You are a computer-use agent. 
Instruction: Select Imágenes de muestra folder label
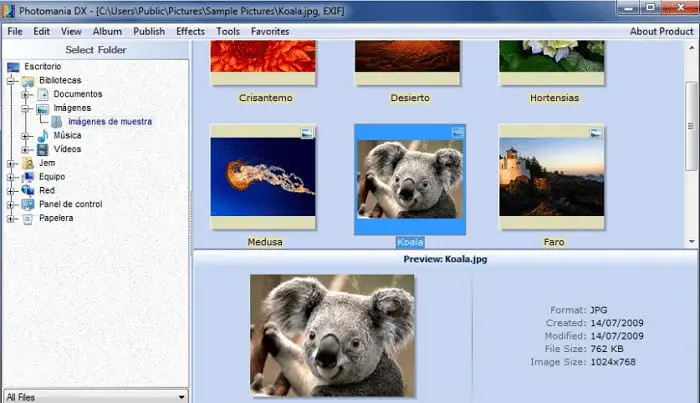pos(110,121)
